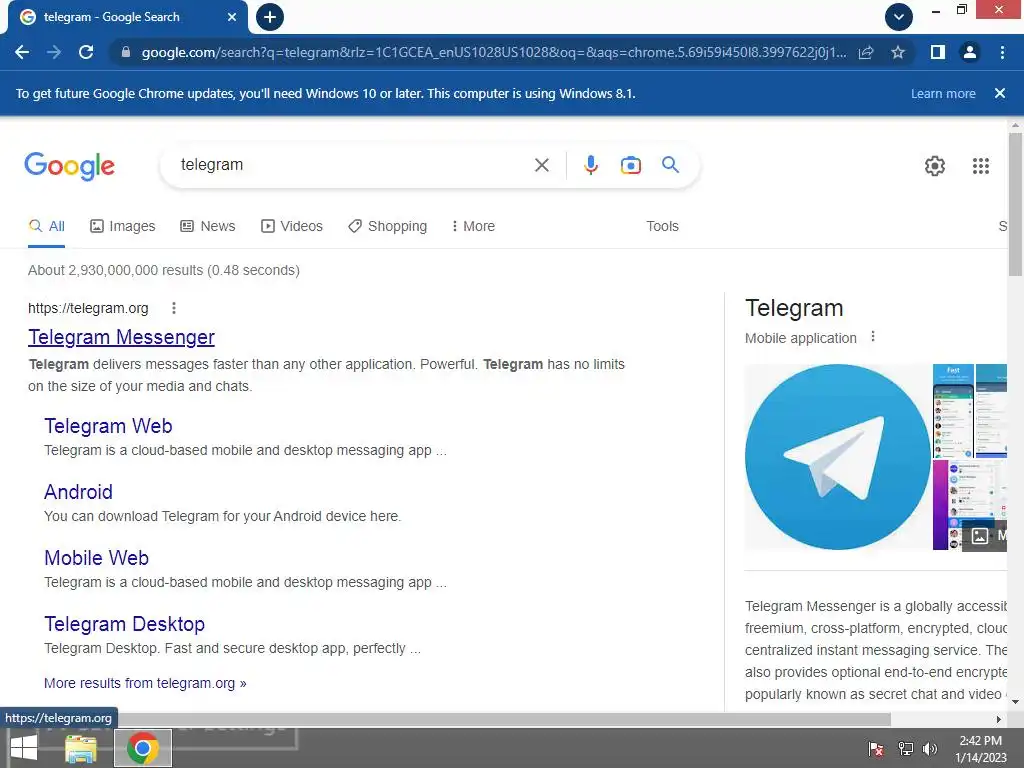The image size is (1024, 768).
Task: Open the Android sitelink
Action: [x=78, y=492]
